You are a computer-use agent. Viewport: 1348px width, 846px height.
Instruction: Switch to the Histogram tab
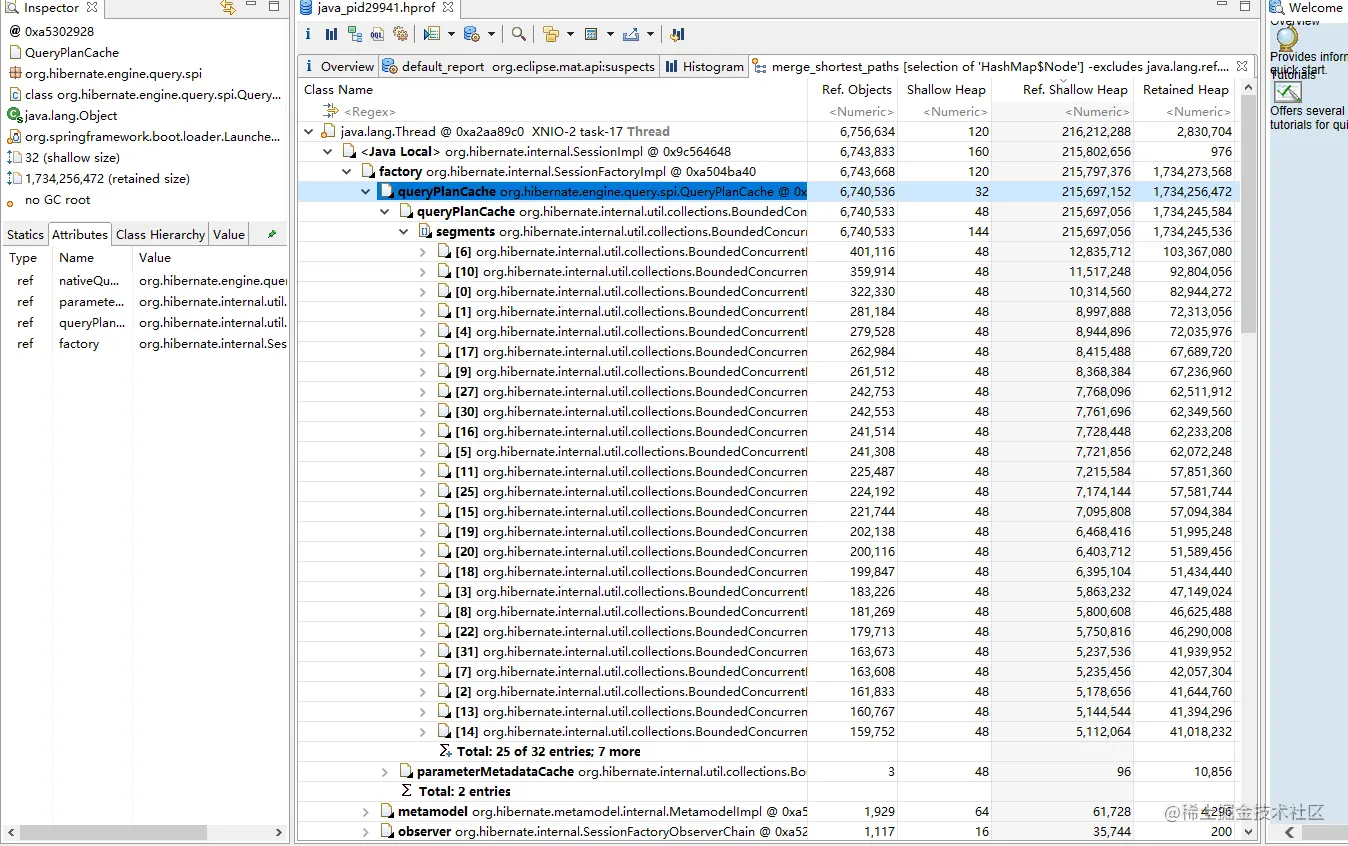click(x=706, y=66)
